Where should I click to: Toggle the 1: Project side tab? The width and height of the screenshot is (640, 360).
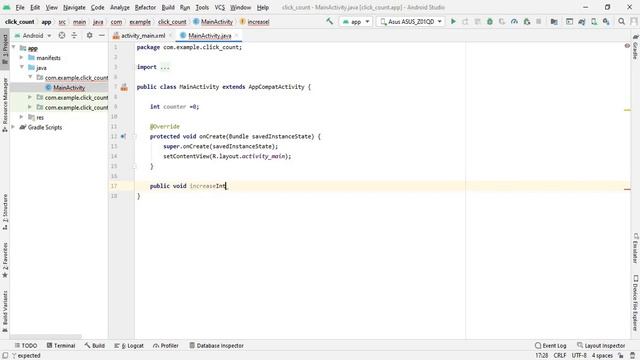coord(5,49)
